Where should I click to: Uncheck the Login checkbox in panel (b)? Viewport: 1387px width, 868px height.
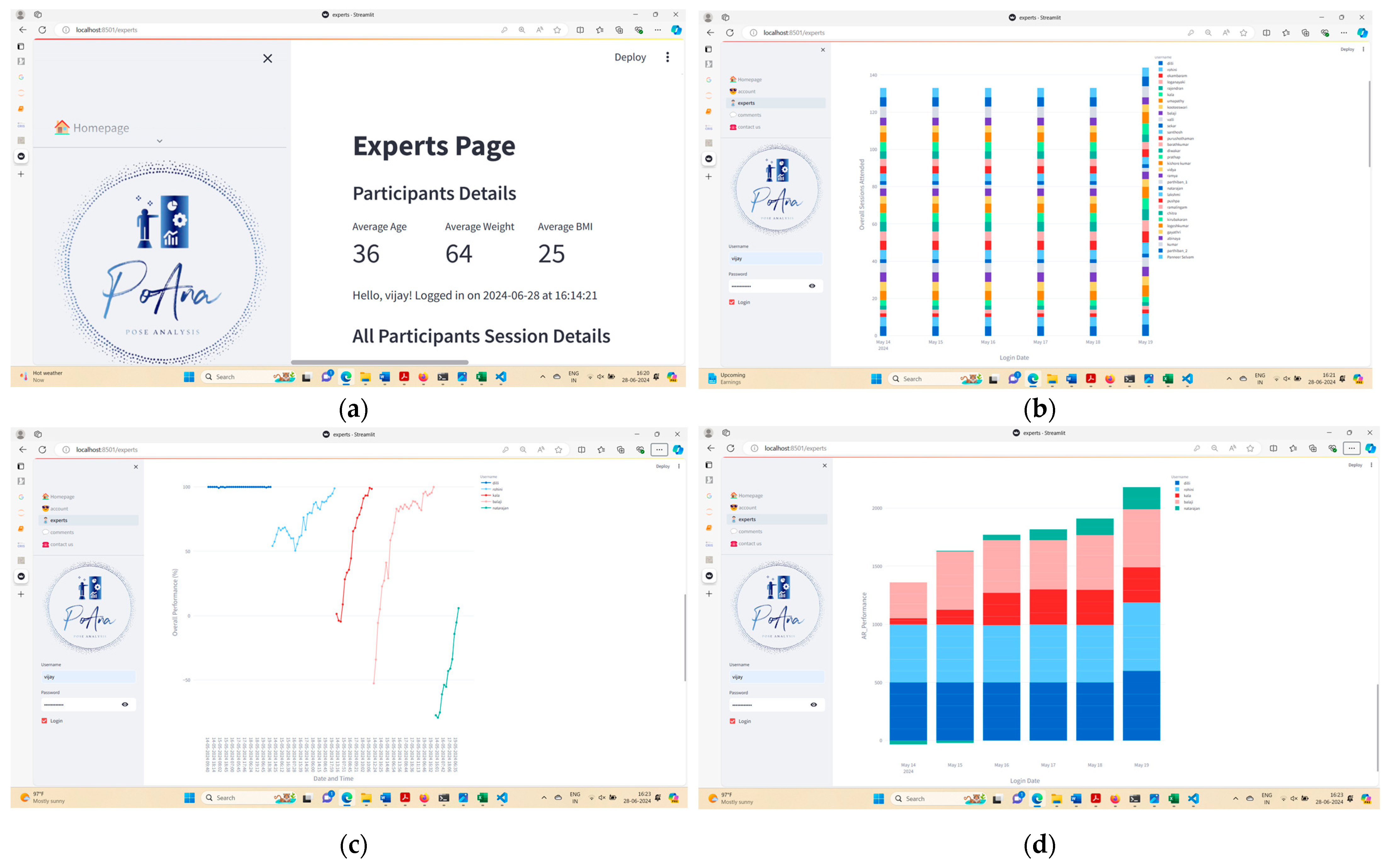732,302
